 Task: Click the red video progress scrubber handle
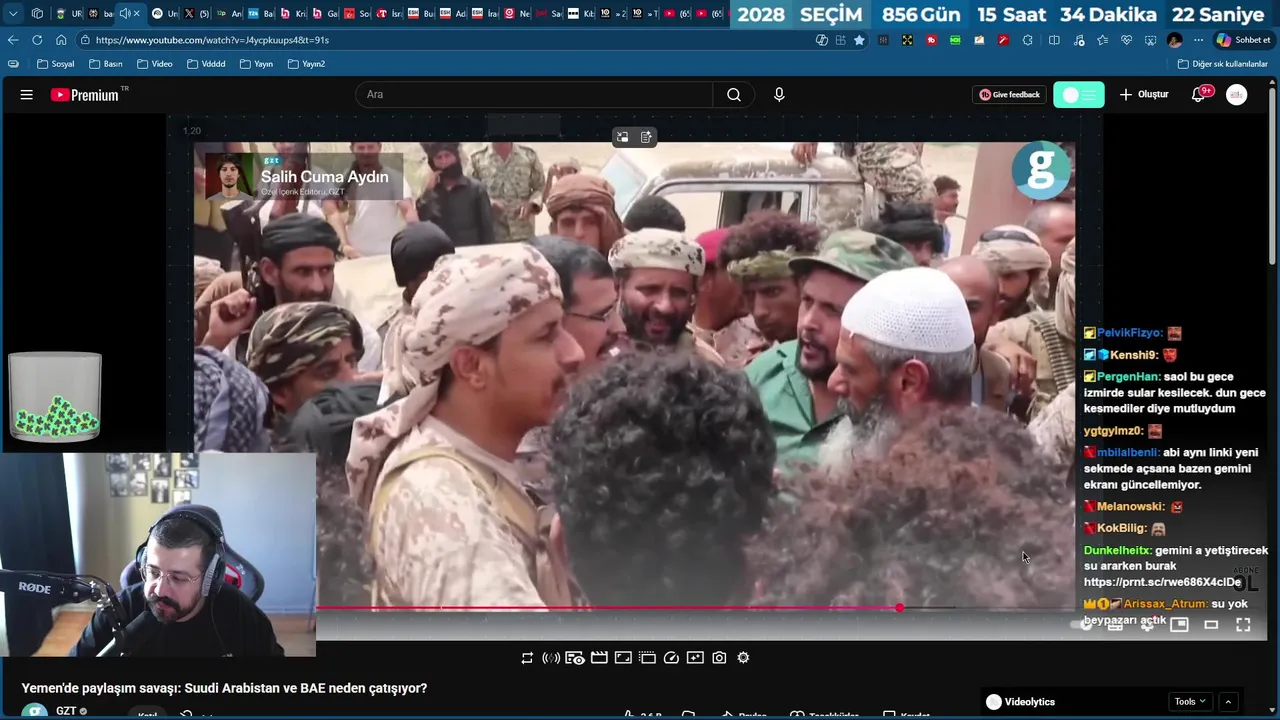click(900, 608)
